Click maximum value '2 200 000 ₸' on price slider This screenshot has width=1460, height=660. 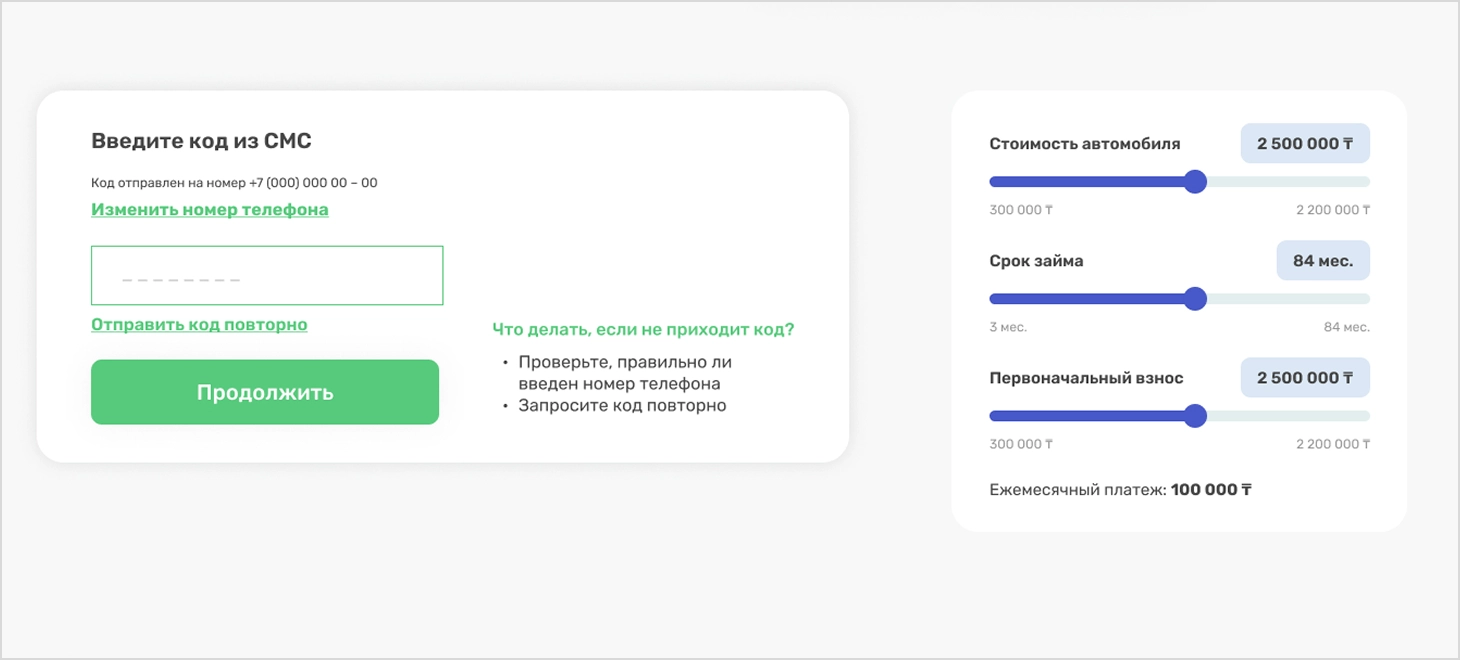[1332, 209]
